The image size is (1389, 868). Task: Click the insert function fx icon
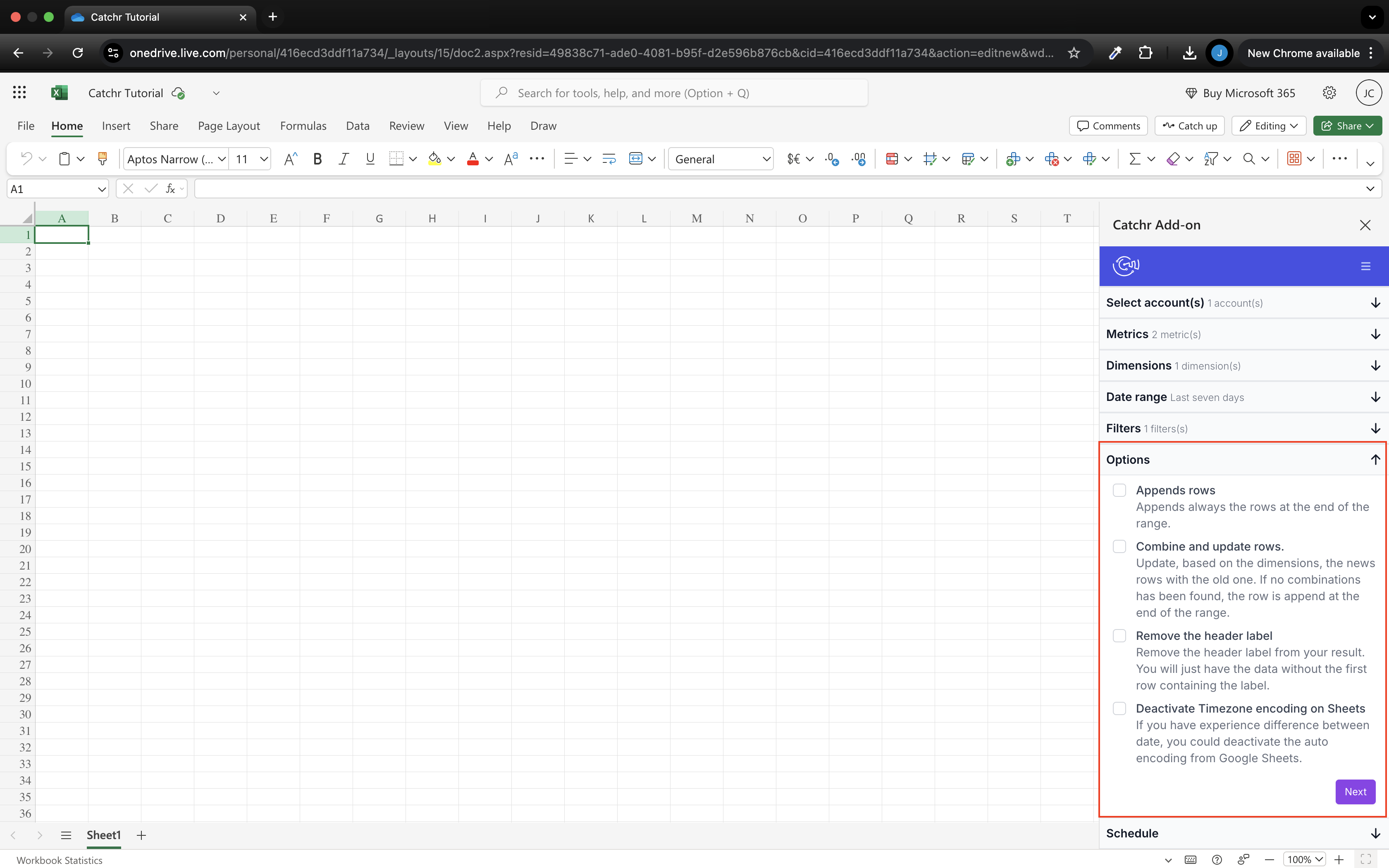point(170,188)
